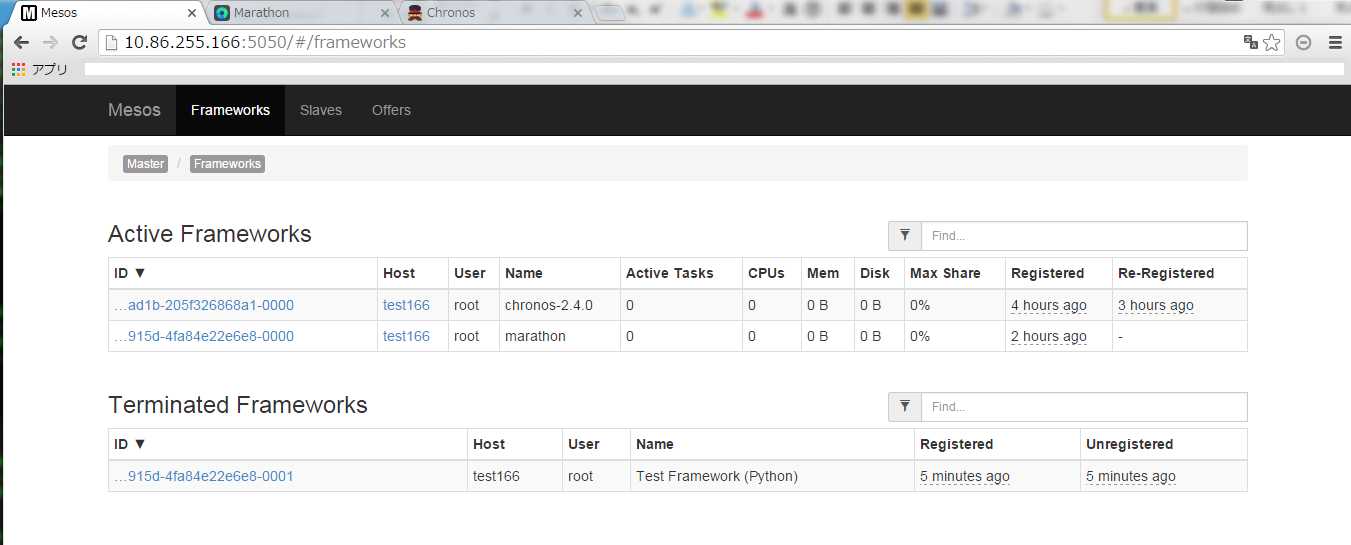Viewport: 1351px width, 545px height.
Task: Close the Marathon browser tab
Action: pyautogui.click(x=385, y=13)
